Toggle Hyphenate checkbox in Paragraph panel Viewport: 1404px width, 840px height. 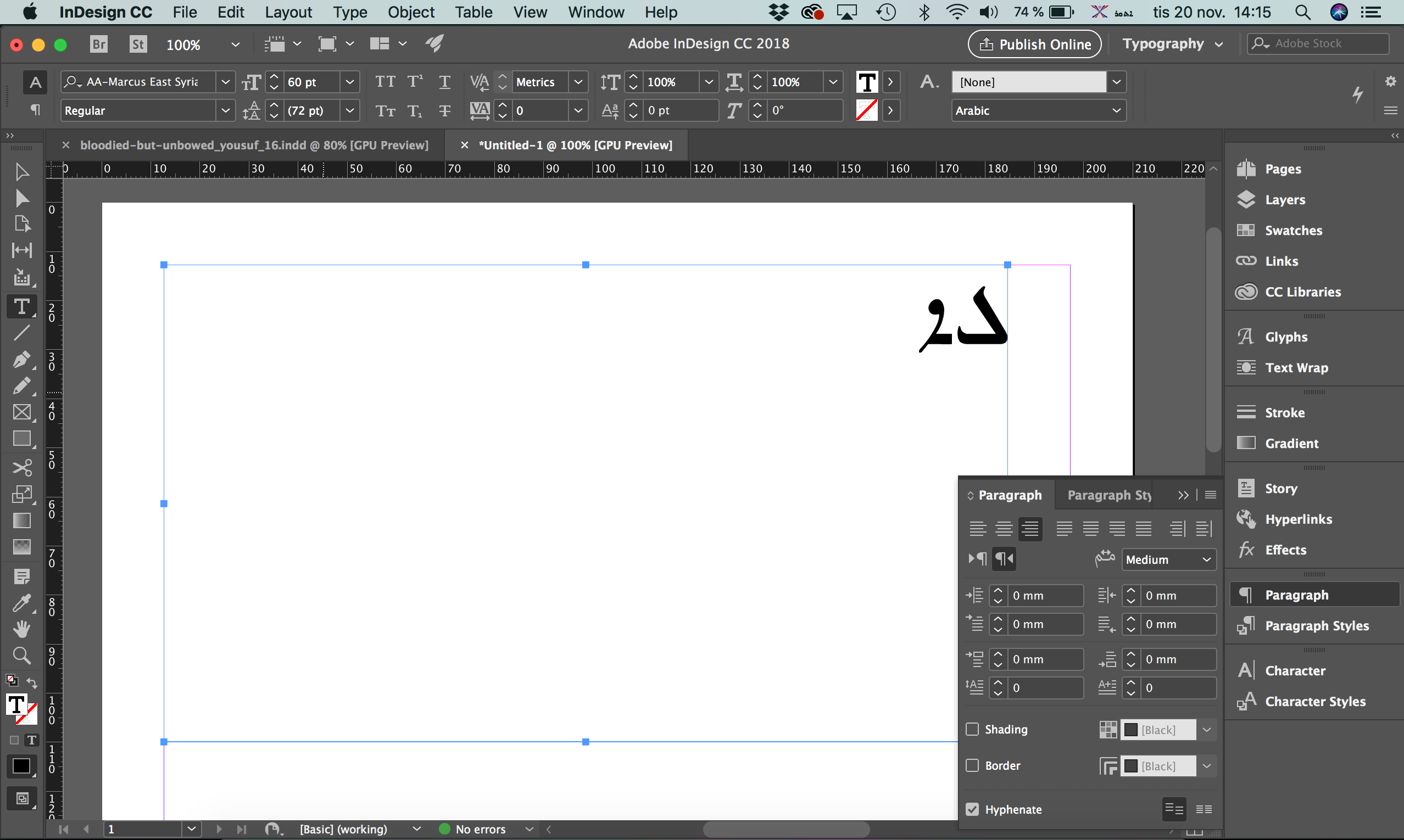tap(975, 808)
